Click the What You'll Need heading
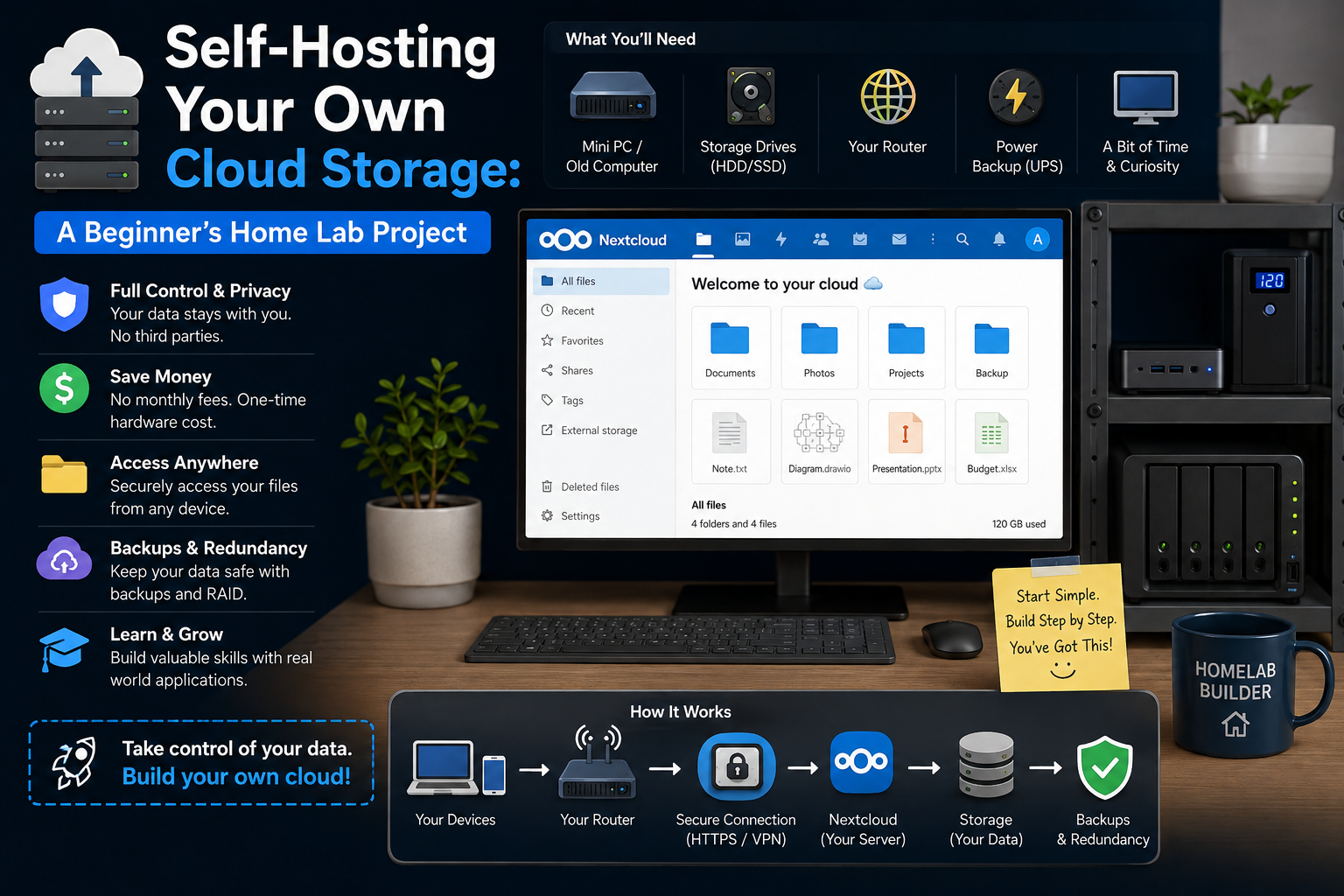Image resolution: width=1344 pixels, height=896 pixels. coord(631,38)
